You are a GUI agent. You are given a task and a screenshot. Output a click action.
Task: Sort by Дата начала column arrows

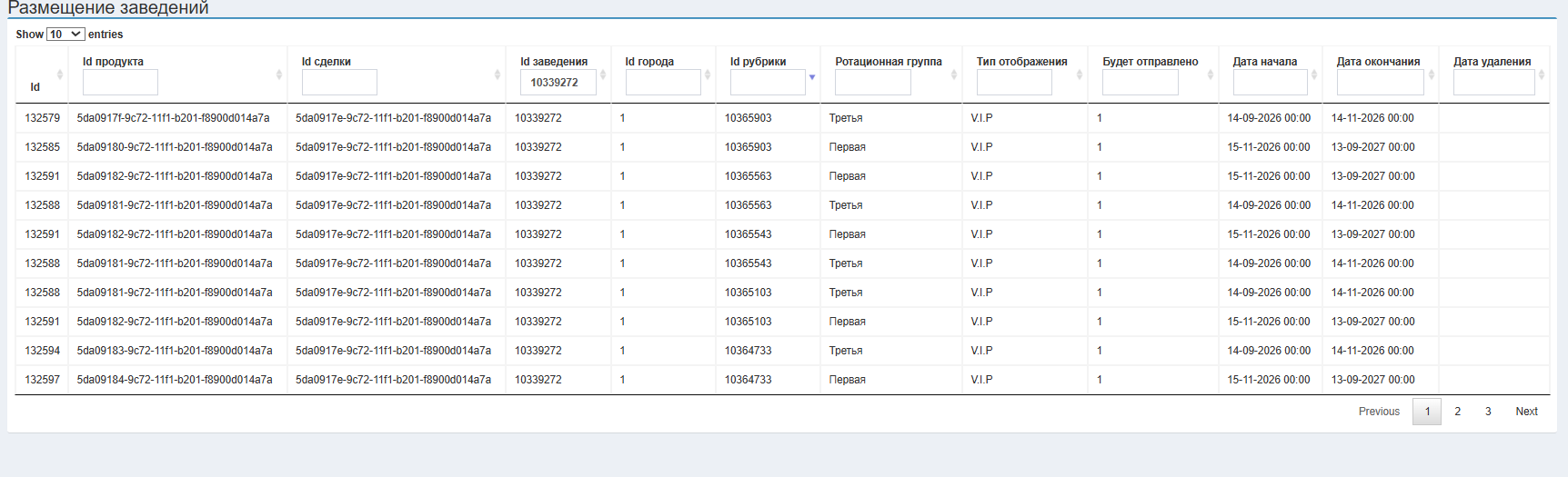click(1314, 75)
